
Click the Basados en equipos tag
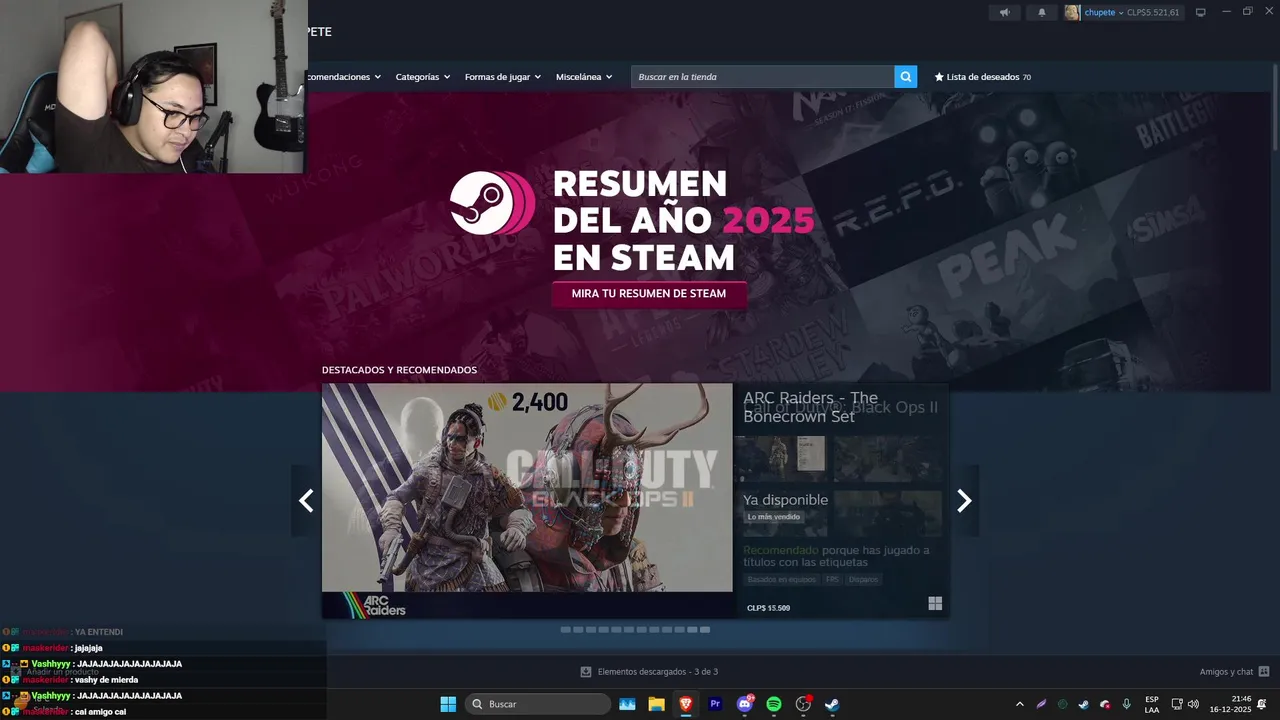[781, 580]
